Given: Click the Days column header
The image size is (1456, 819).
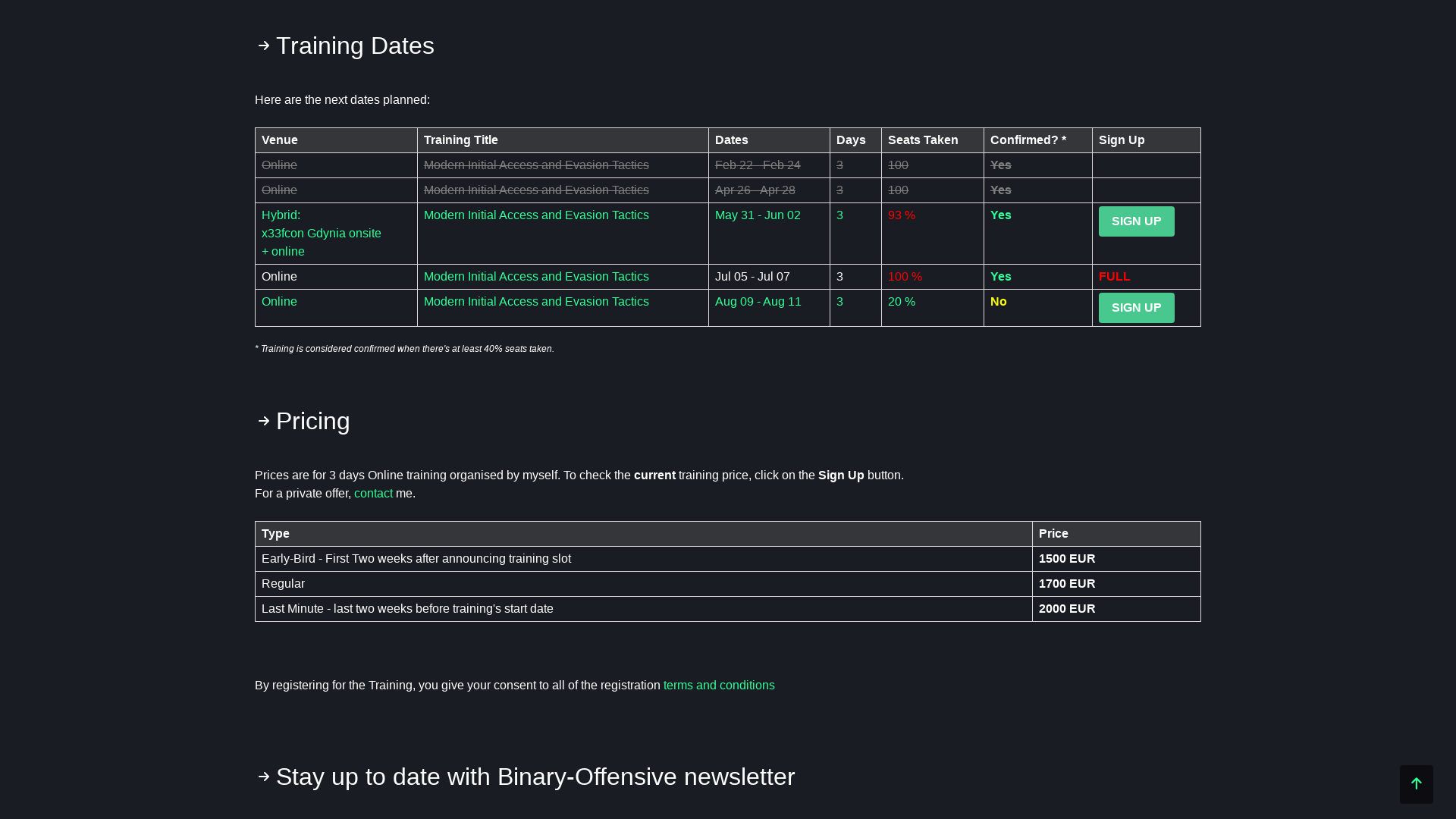Looking at the screenshot, I should pos(855,140).
